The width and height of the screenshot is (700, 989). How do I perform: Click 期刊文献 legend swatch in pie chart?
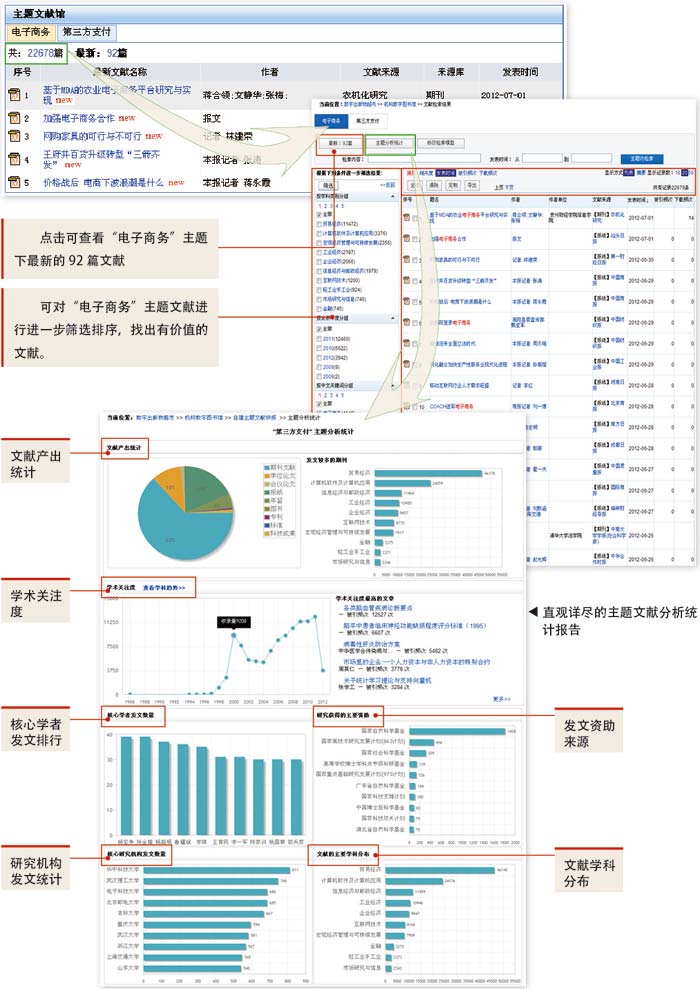pos(266,467)
